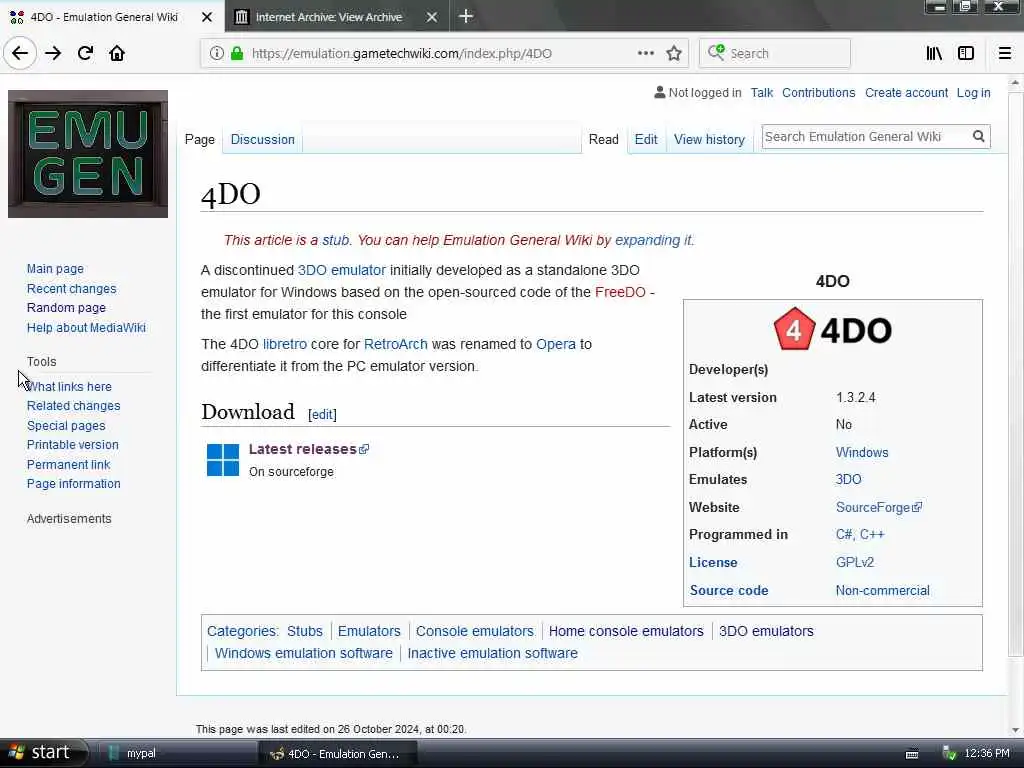Viewport: 1024px width, 768px height.
Task: Switch to Internet Archive: View Archive tab
Action: pos(328,17)
